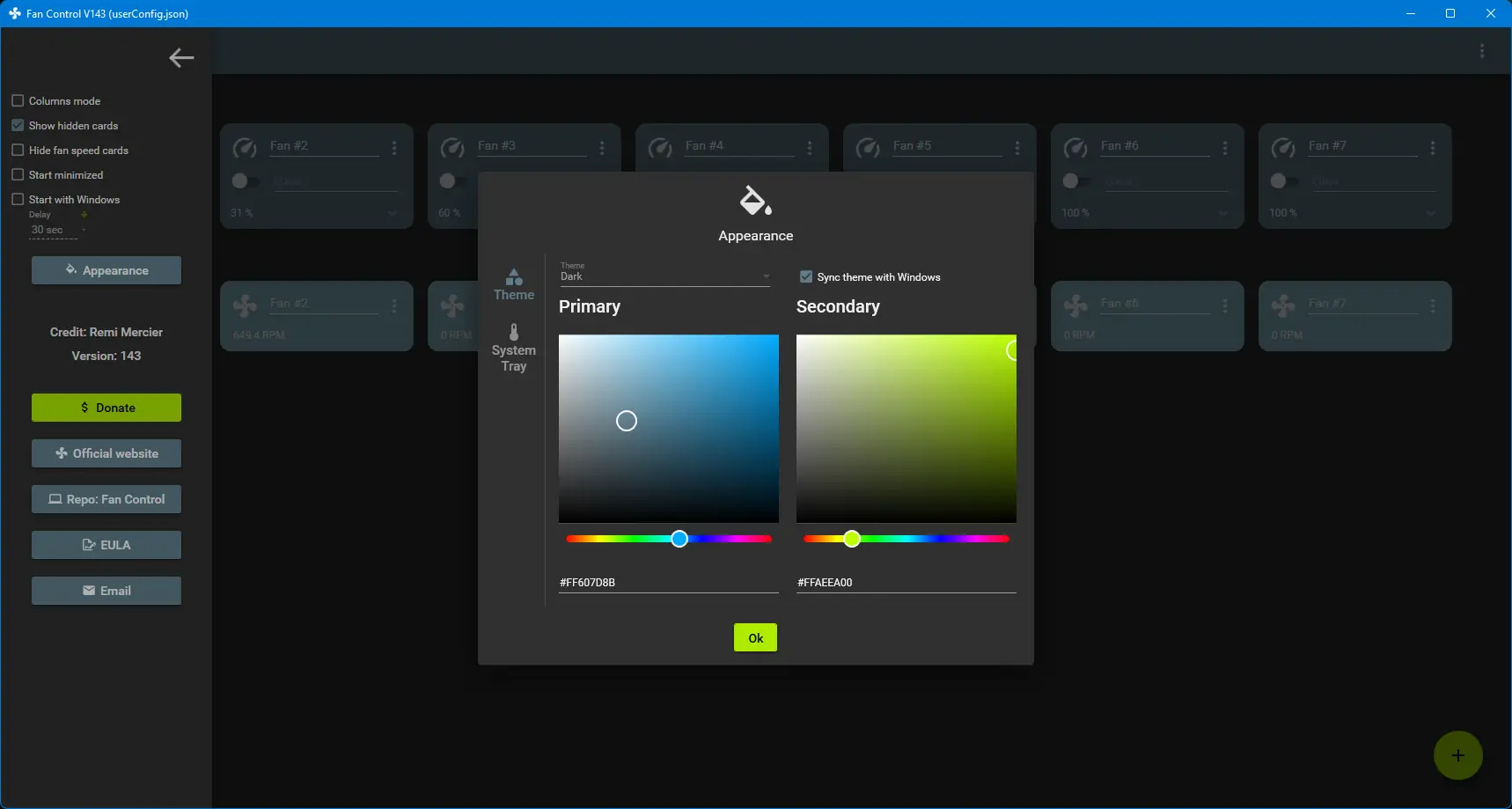Click the Email button

[106, 591]
